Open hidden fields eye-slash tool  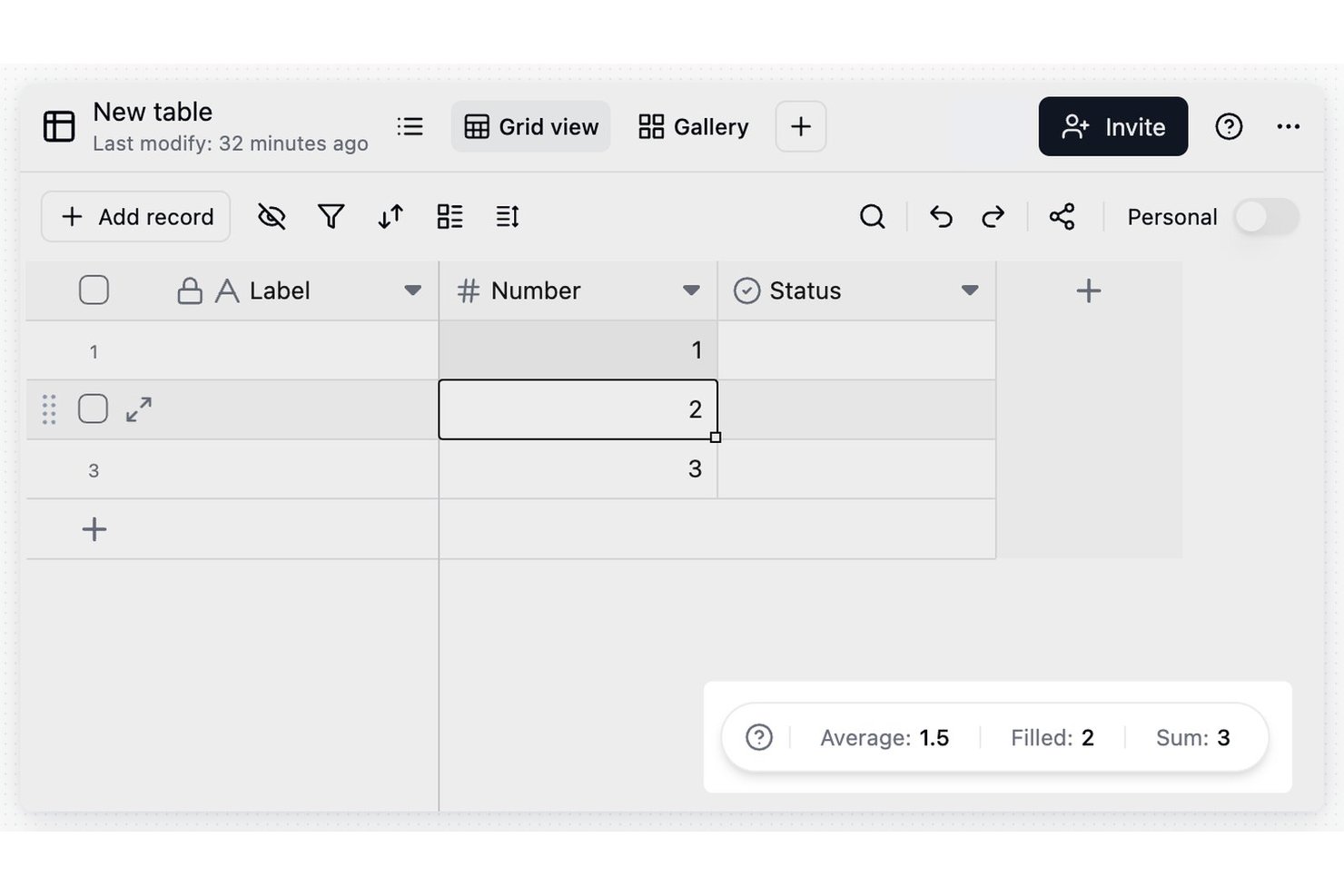tap(272, 216)
